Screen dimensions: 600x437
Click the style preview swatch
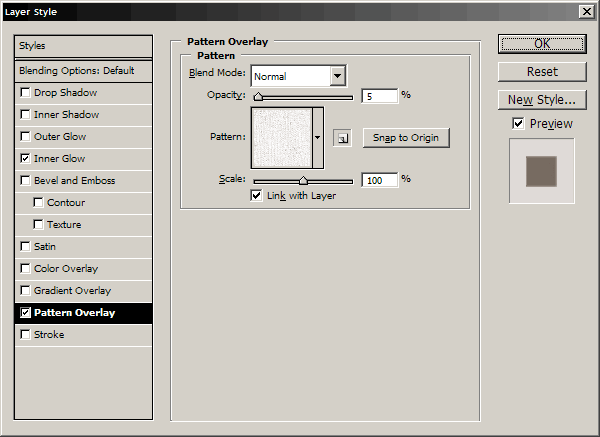[x=541, y=171]
